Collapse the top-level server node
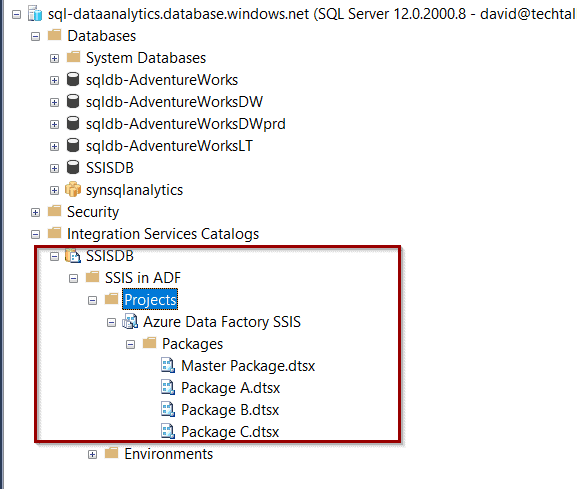The image size is (577, 489). [x=16, y=14]
